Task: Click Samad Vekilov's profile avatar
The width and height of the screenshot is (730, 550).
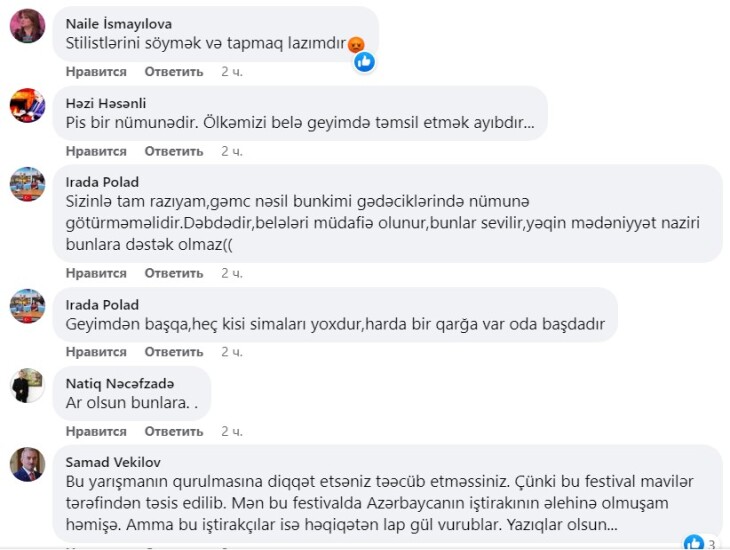Action: pyautogui.click(x=27, y=463)
